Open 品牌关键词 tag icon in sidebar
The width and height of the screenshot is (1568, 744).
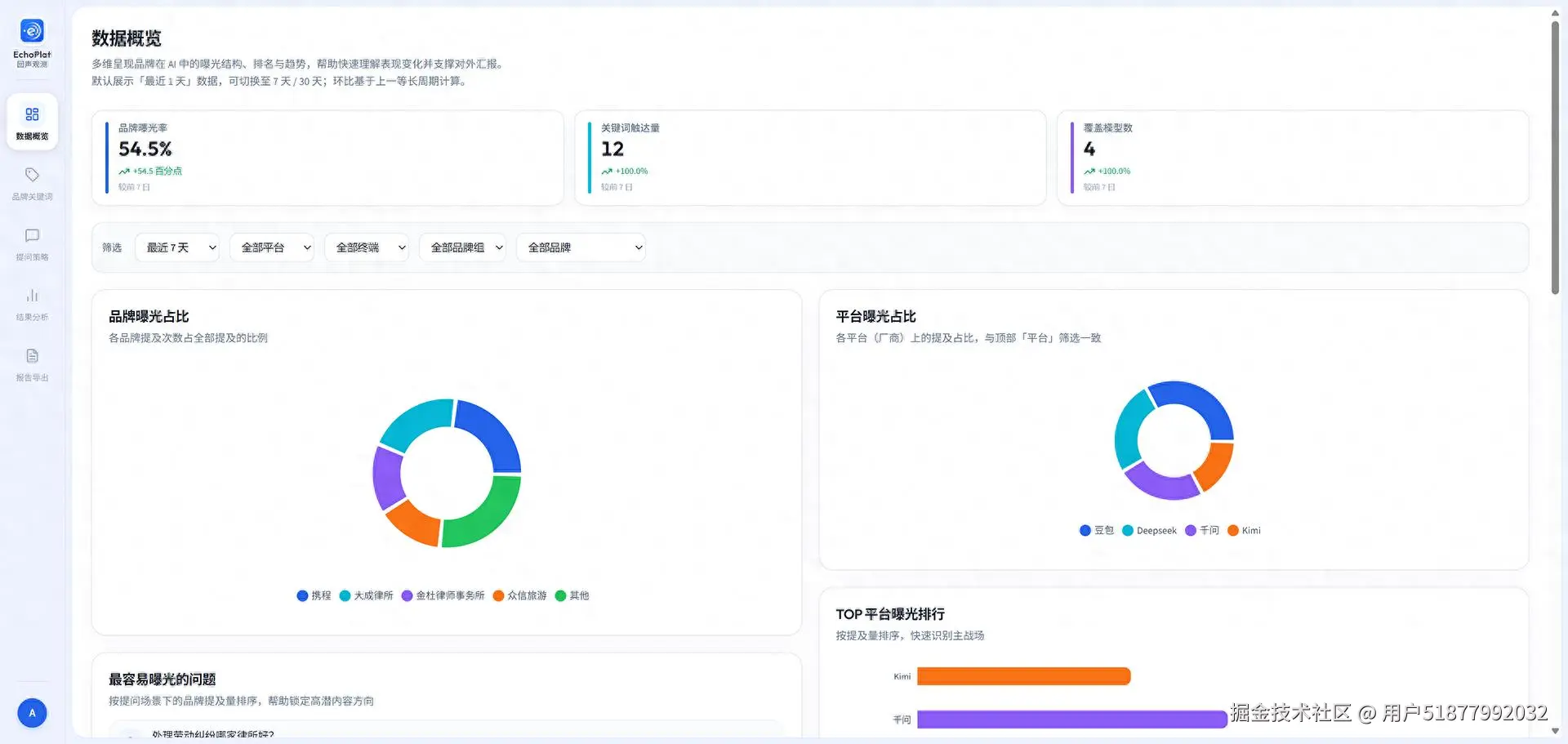tap(32, 175)
